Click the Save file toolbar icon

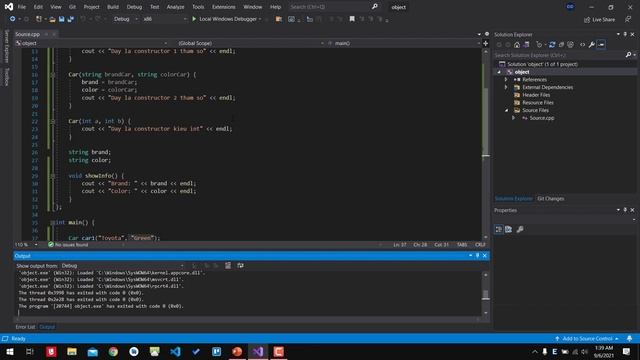coord(62,19)
